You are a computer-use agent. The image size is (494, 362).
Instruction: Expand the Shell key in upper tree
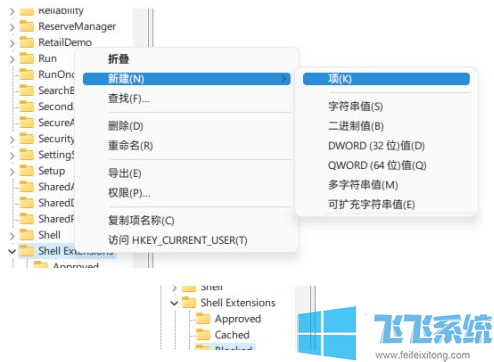pos(12,236)
